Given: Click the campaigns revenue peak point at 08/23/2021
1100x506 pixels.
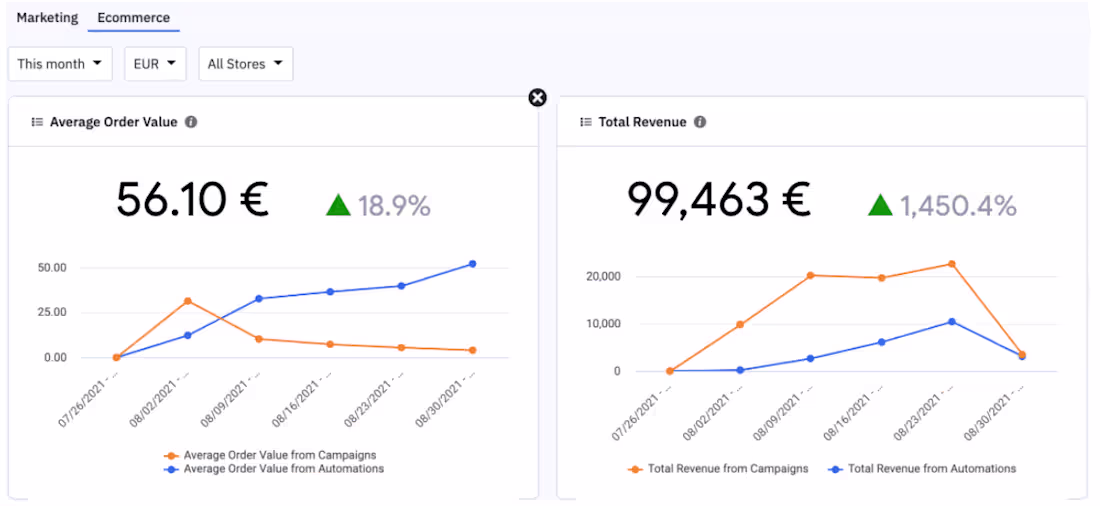Looking at the screenshot, I should [952, 264].
